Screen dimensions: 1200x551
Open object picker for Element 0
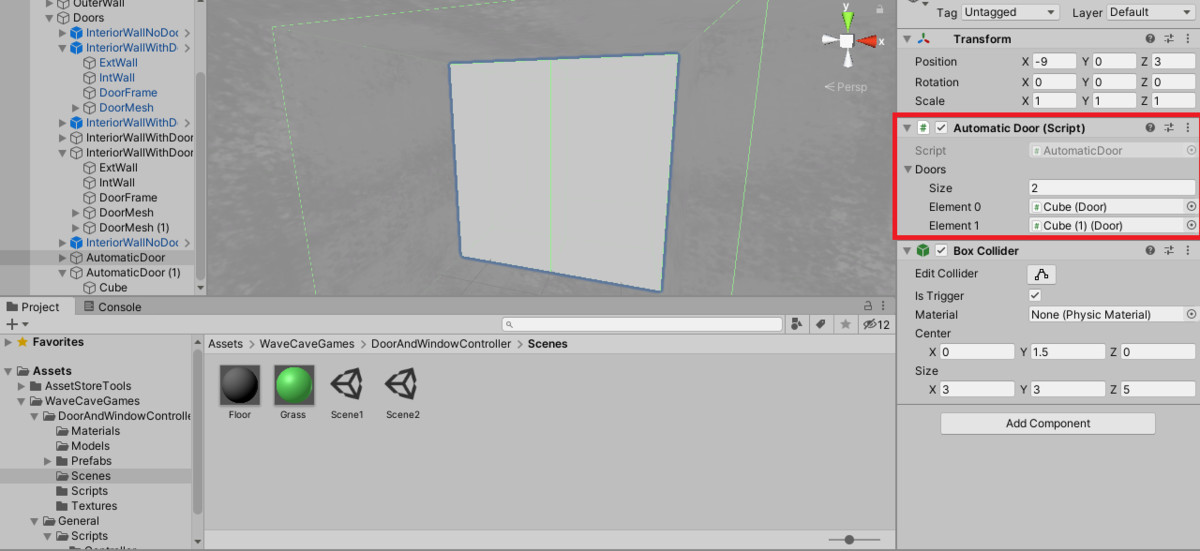coord(1191,207)
